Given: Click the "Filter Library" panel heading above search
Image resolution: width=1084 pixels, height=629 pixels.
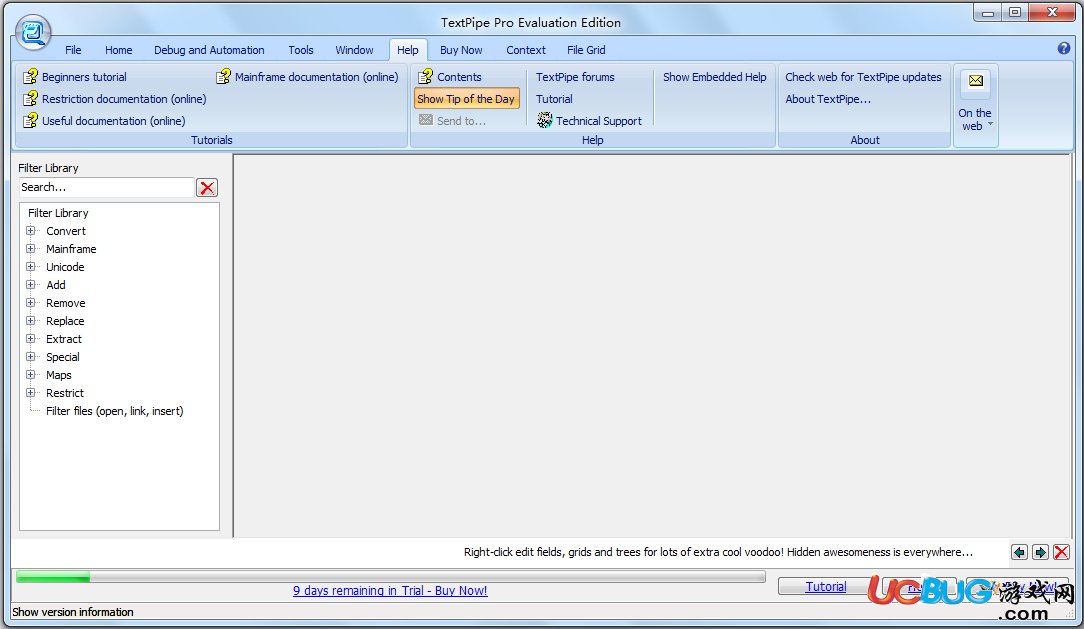Looking at the screenshot, I should 48,168.
